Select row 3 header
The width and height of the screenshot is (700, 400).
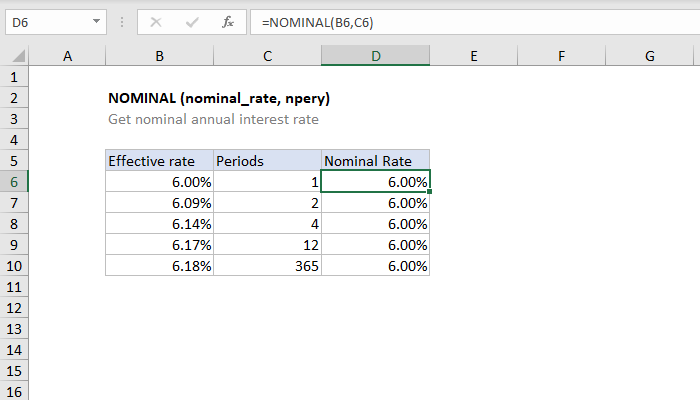pyautogui.click(x=14, y=119)
